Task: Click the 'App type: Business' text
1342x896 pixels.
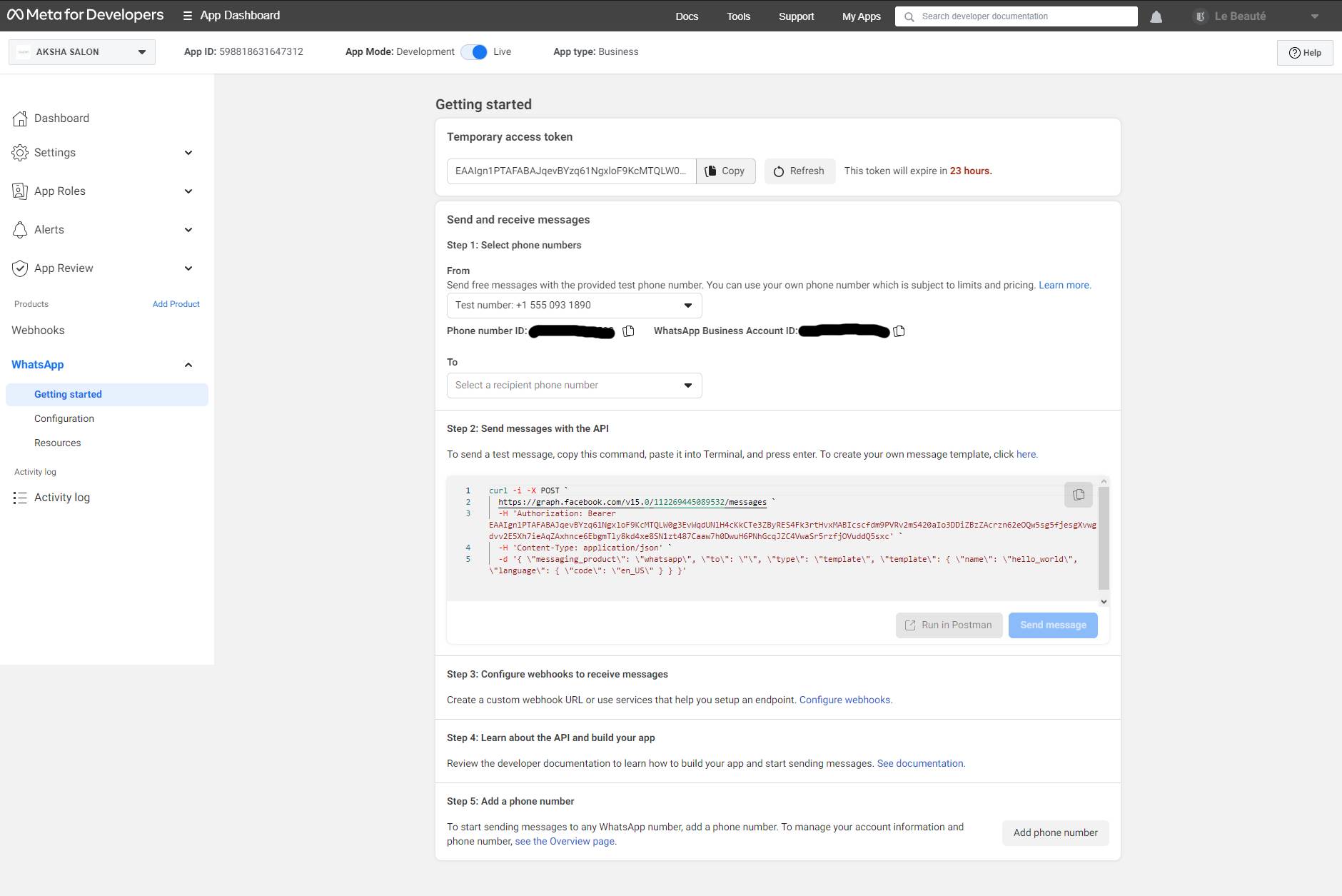Action: 596,52
